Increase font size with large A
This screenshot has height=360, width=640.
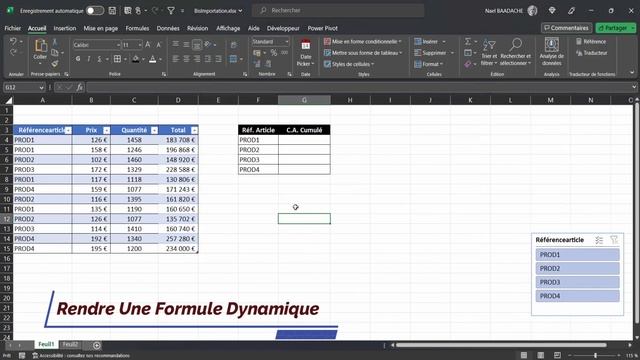(x=148, y=44)
